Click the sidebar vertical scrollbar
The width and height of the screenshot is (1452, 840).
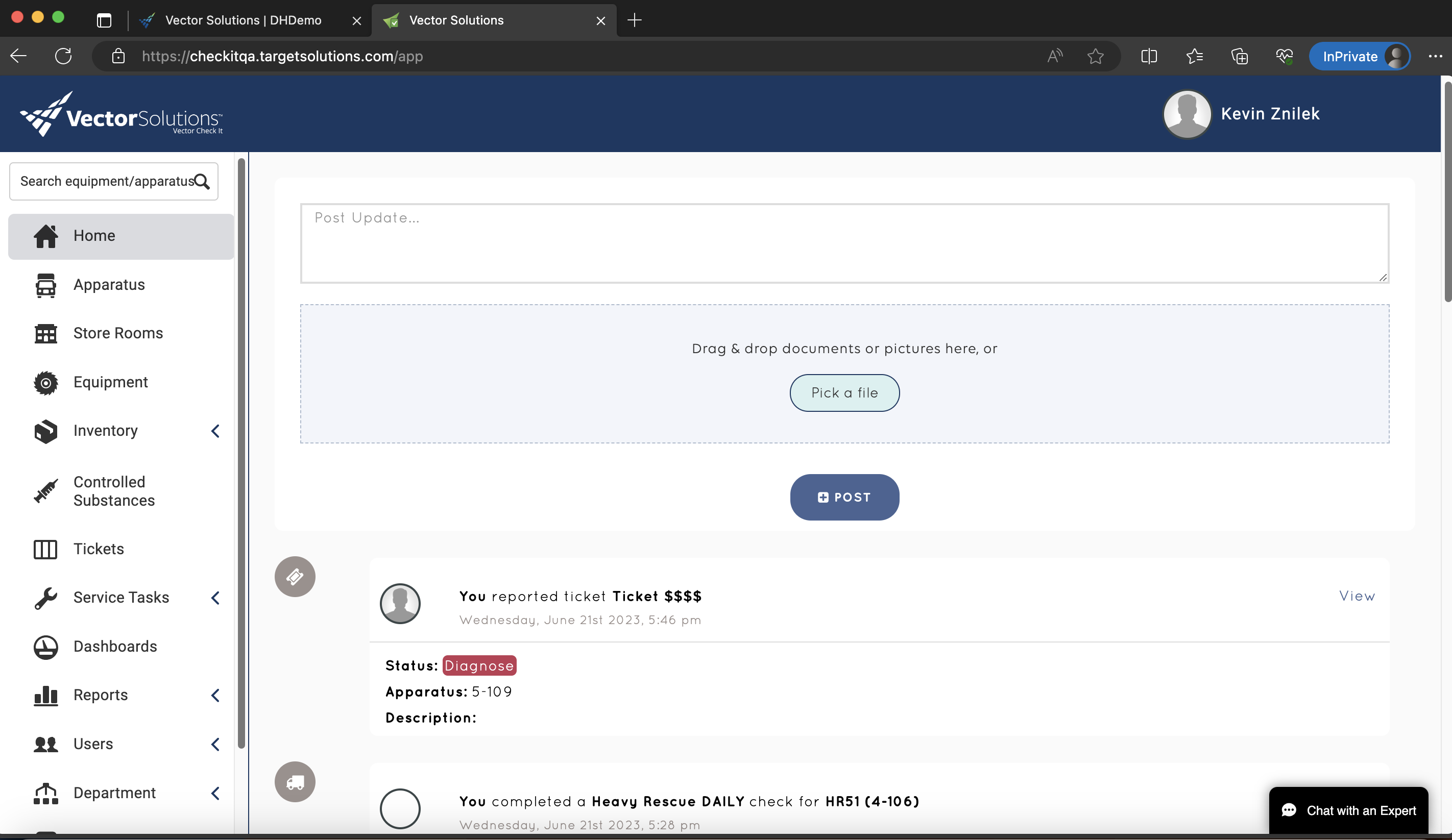pos(241,453)
